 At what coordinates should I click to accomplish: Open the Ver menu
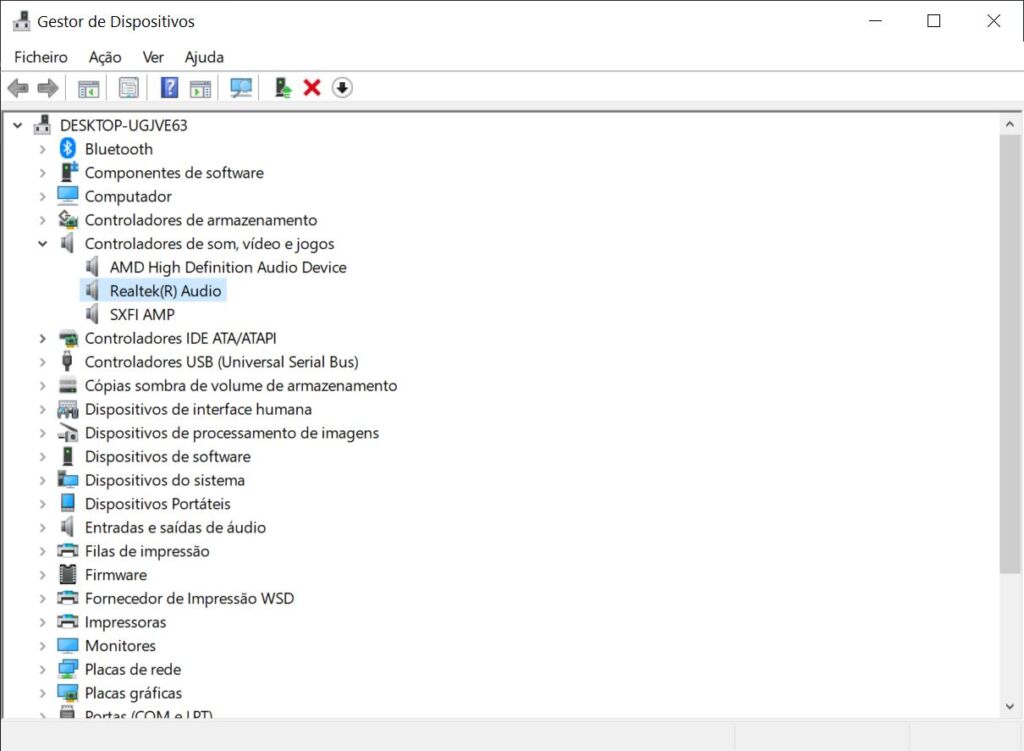[153, 57]
